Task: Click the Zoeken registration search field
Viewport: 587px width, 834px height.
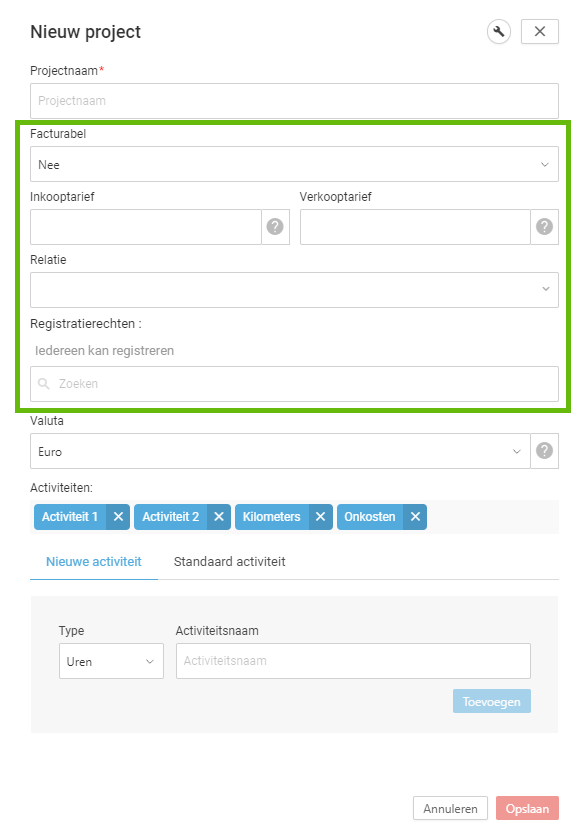Action: pos(294,383)
